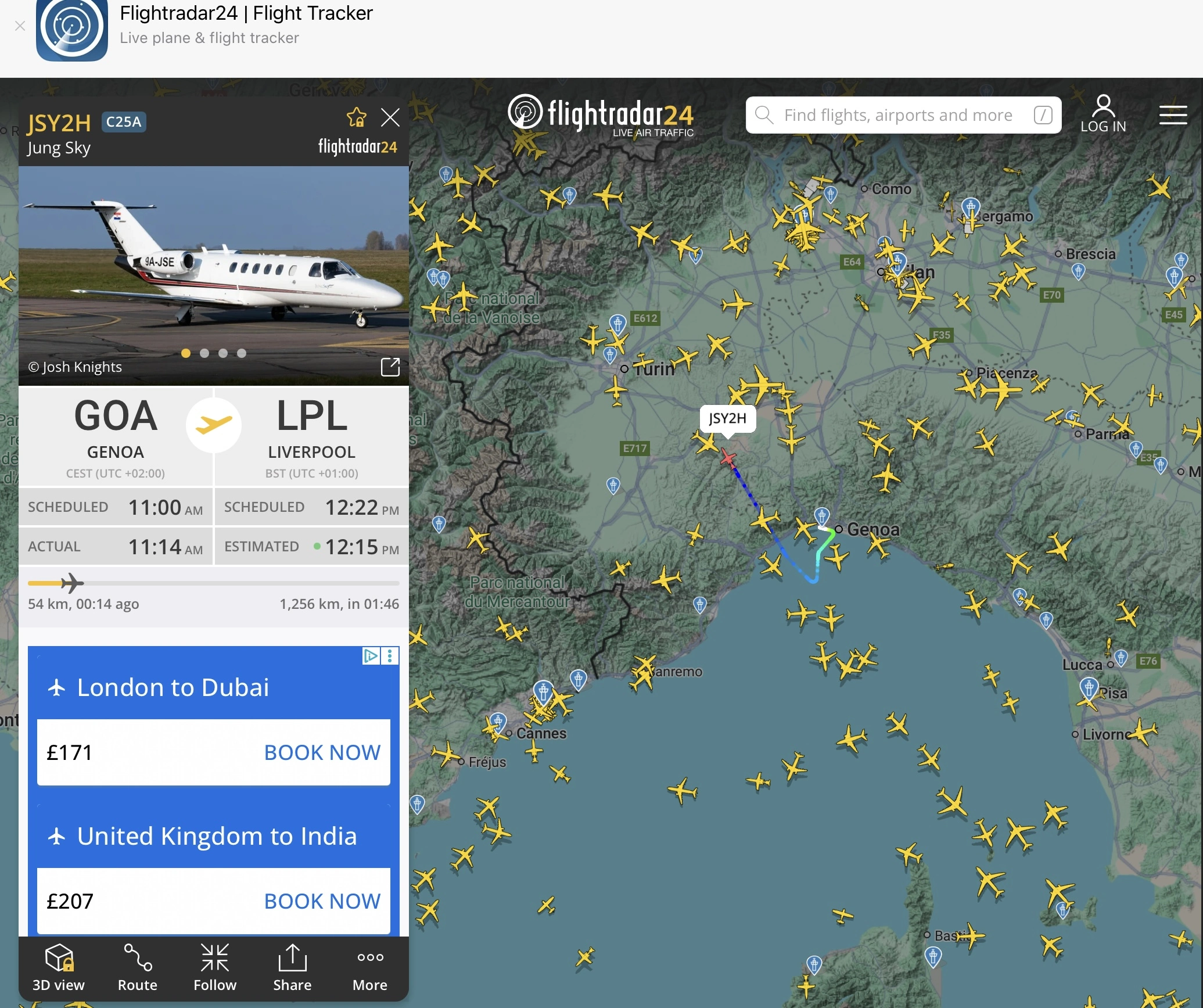Screen dimensions: 1203x1008
Task: Click the Genoa airport pin marker
Action: pos(821,515)
